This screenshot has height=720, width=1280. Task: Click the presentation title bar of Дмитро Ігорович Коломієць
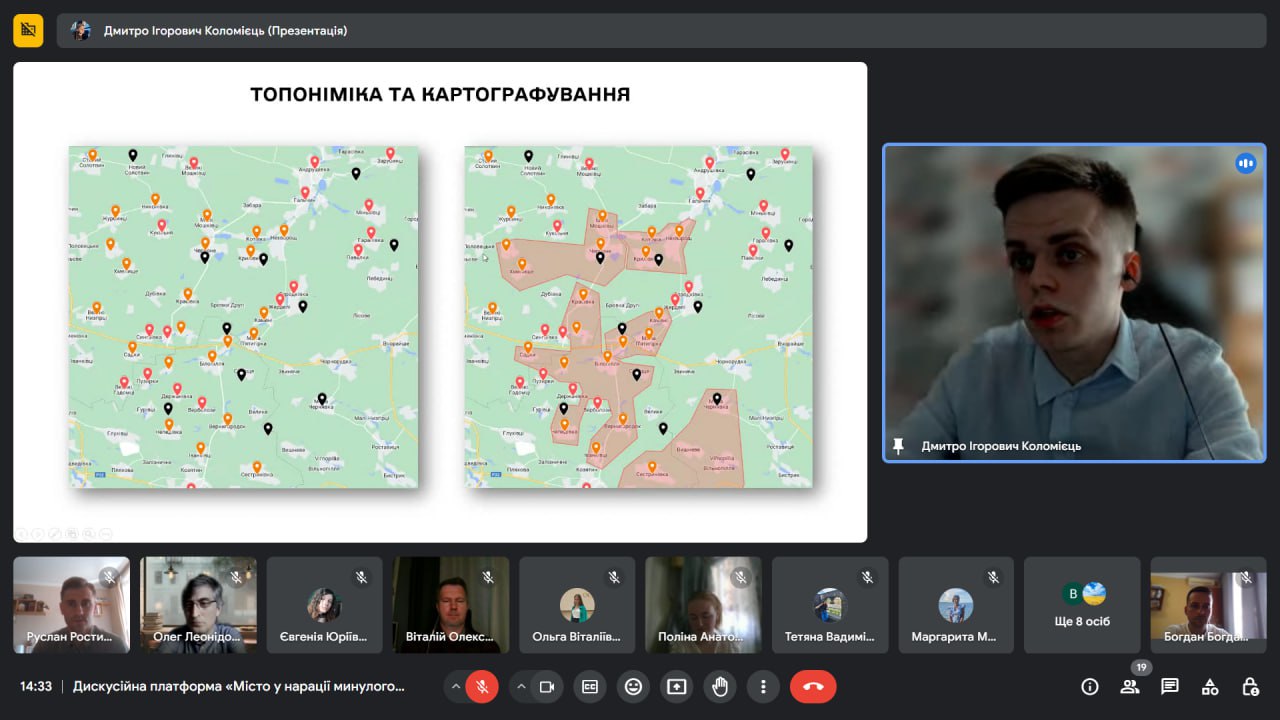[x=660, y=31]
